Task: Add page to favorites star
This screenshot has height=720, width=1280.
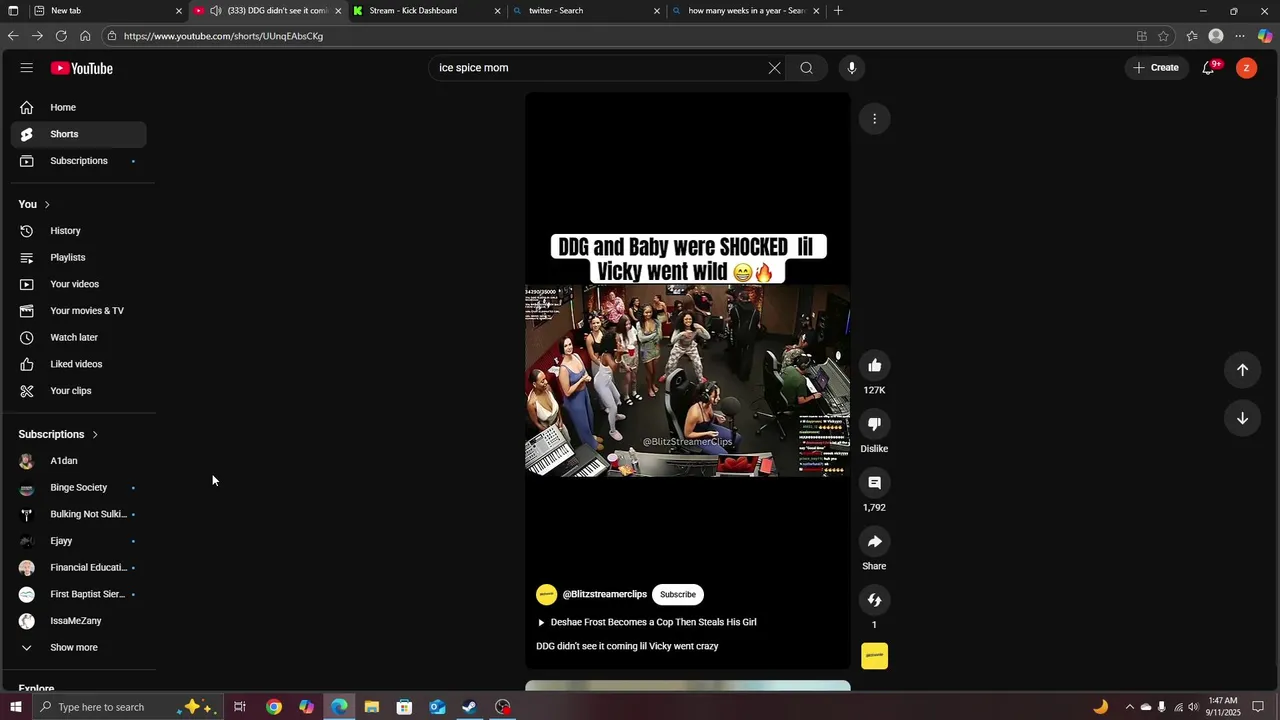Action: (1163, 36)
